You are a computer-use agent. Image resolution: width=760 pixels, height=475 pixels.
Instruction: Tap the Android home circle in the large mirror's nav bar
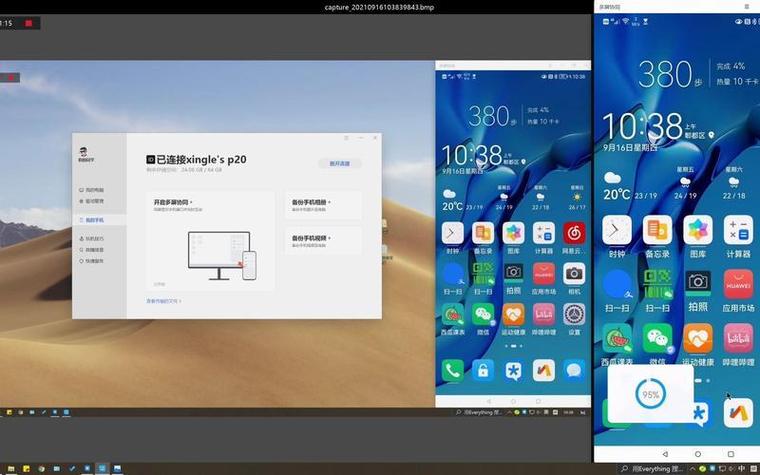click(x=697, y=454)
